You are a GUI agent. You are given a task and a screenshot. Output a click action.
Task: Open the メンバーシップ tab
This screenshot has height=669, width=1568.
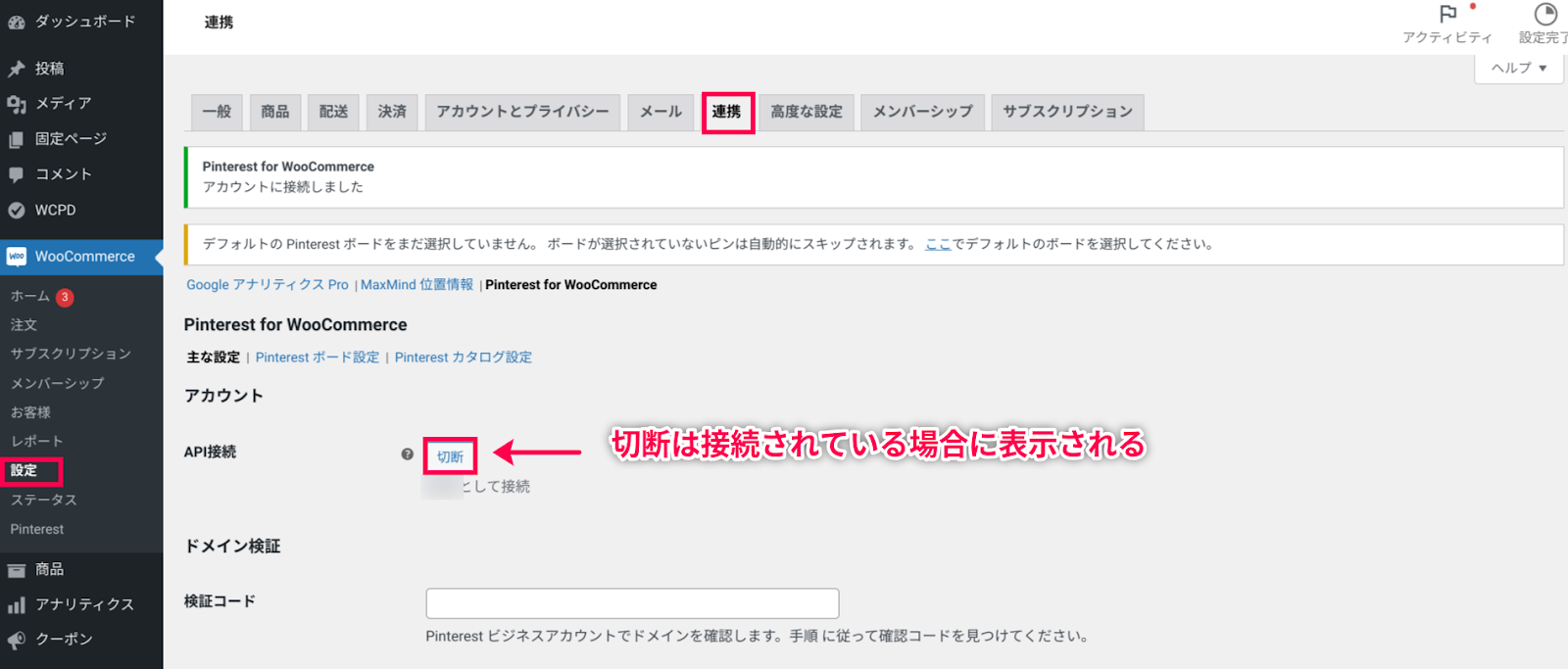(x=923, y=112)
